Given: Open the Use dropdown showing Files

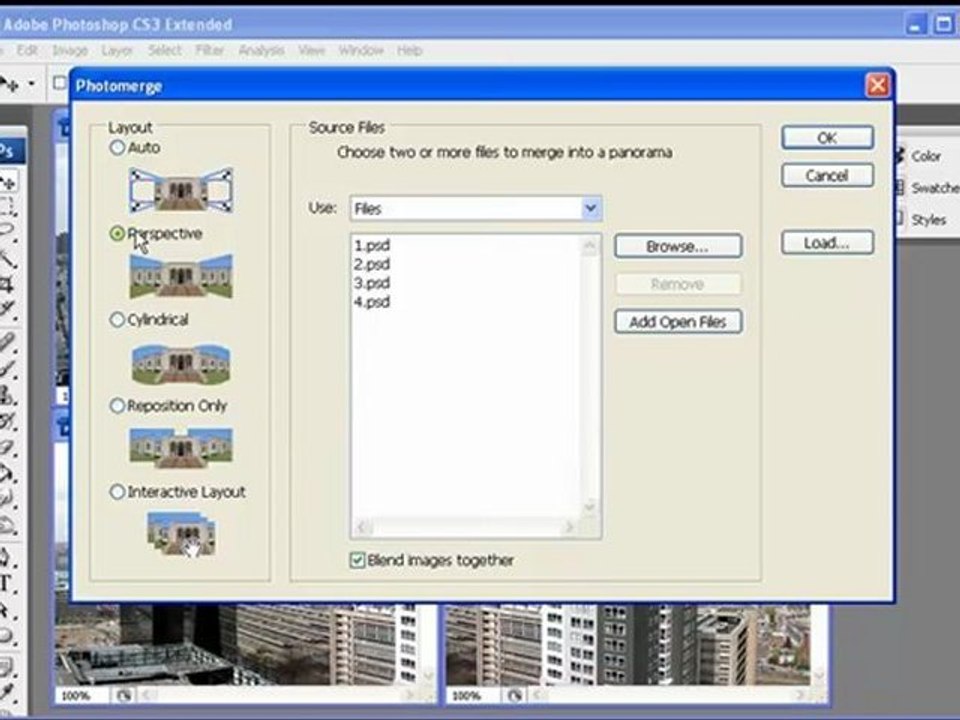Looking at the screenshot, I should point(476,209).
